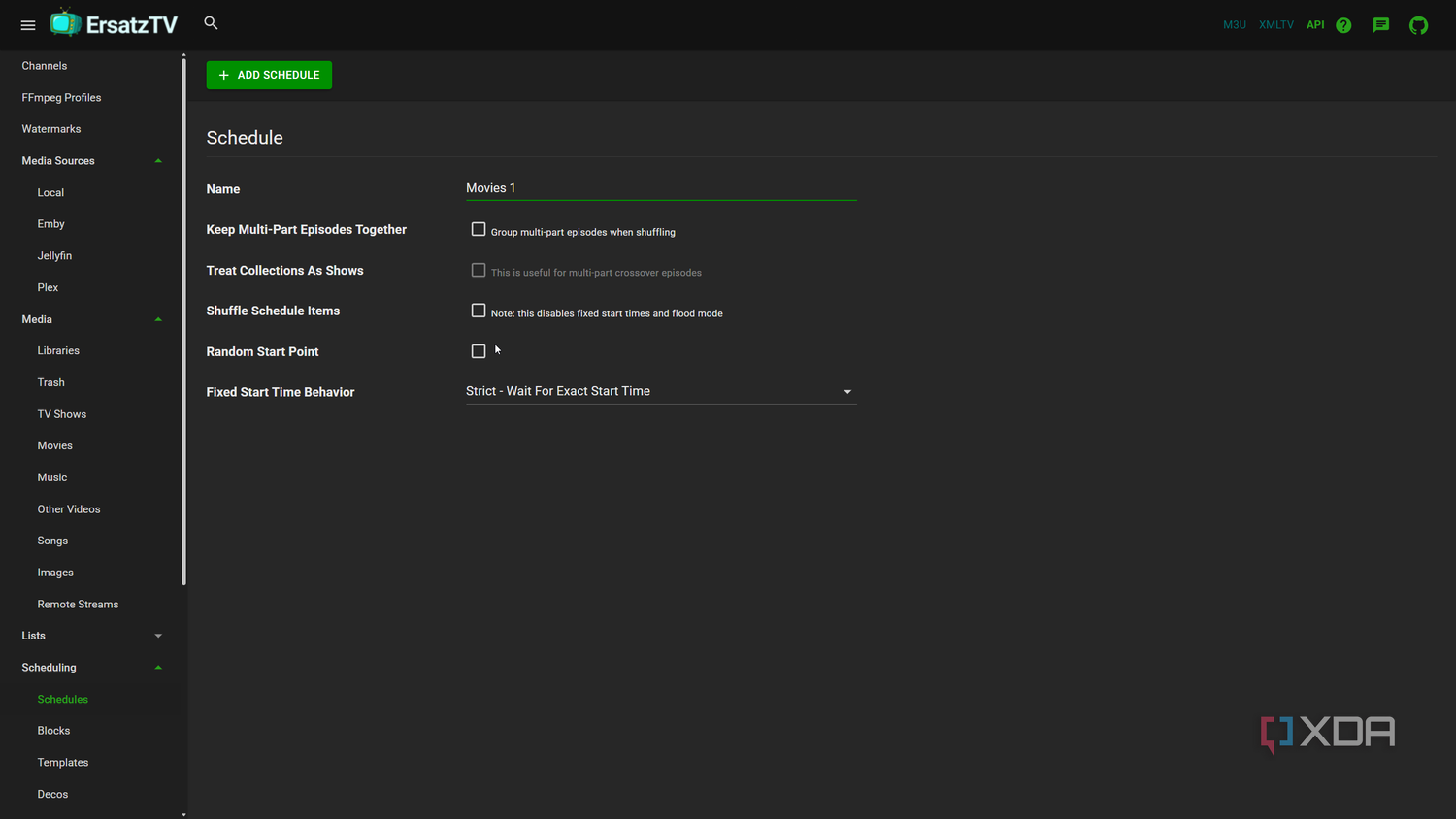Enable Shuffle Schedule Items checkbox
The height and width of the screenshot is (819, 1456).
click(479, 311)
